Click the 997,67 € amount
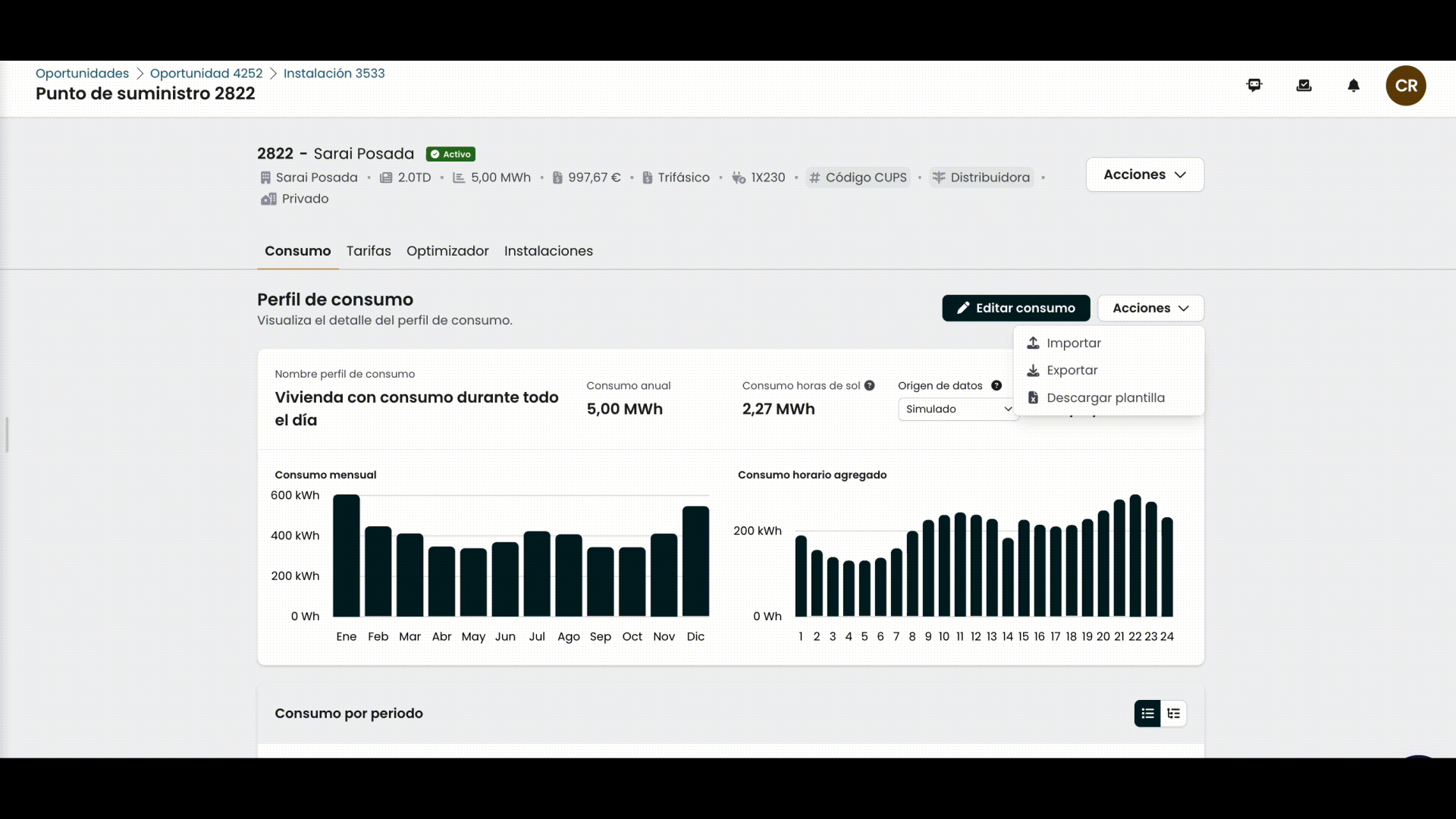The image size is (1456, 819). pos(595,177)
